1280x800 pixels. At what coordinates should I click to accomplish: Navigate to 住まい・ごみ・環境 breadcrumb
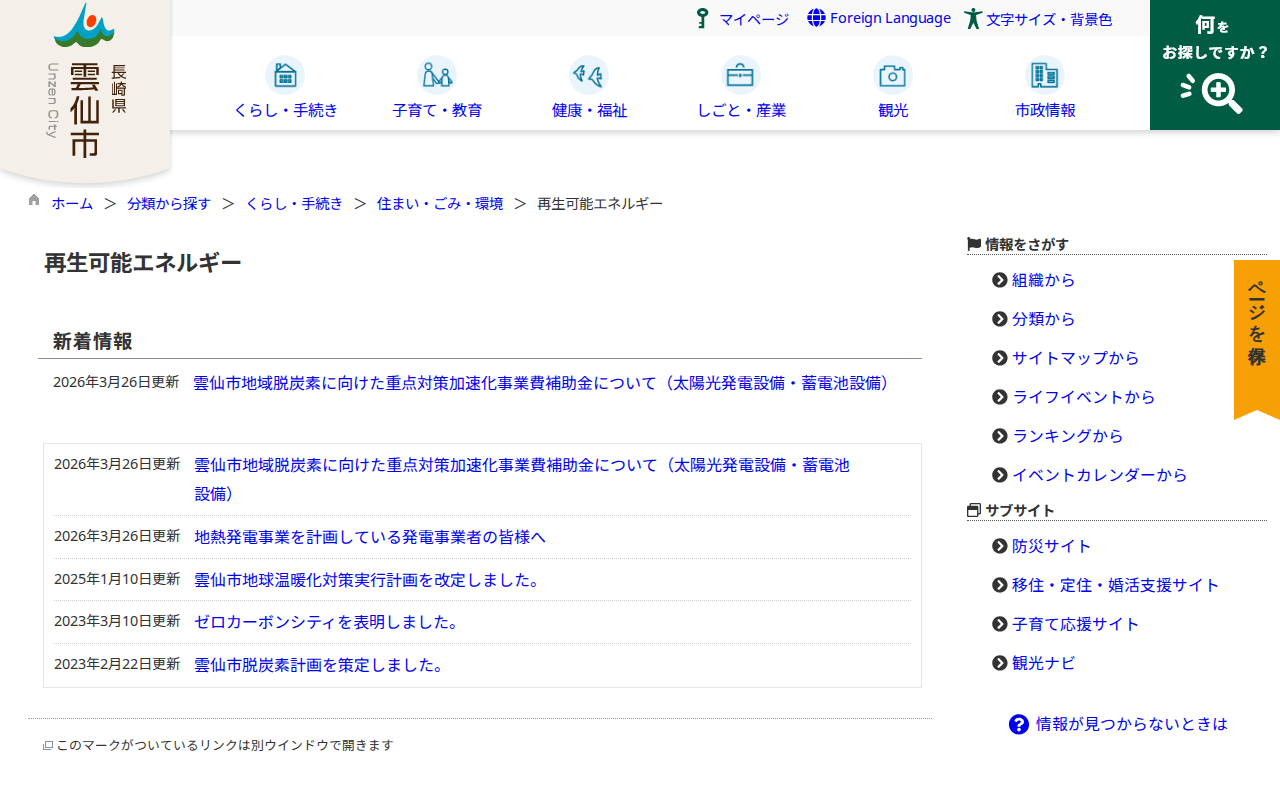click(x=440, y=204)
